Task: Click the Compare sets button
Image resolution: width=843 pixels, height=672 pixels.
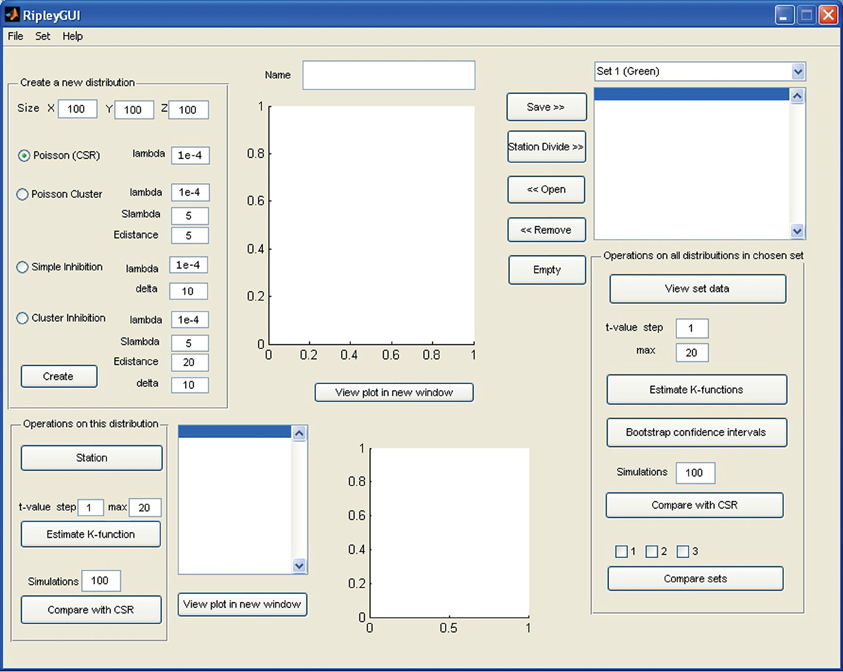Action: click(696, 579)
